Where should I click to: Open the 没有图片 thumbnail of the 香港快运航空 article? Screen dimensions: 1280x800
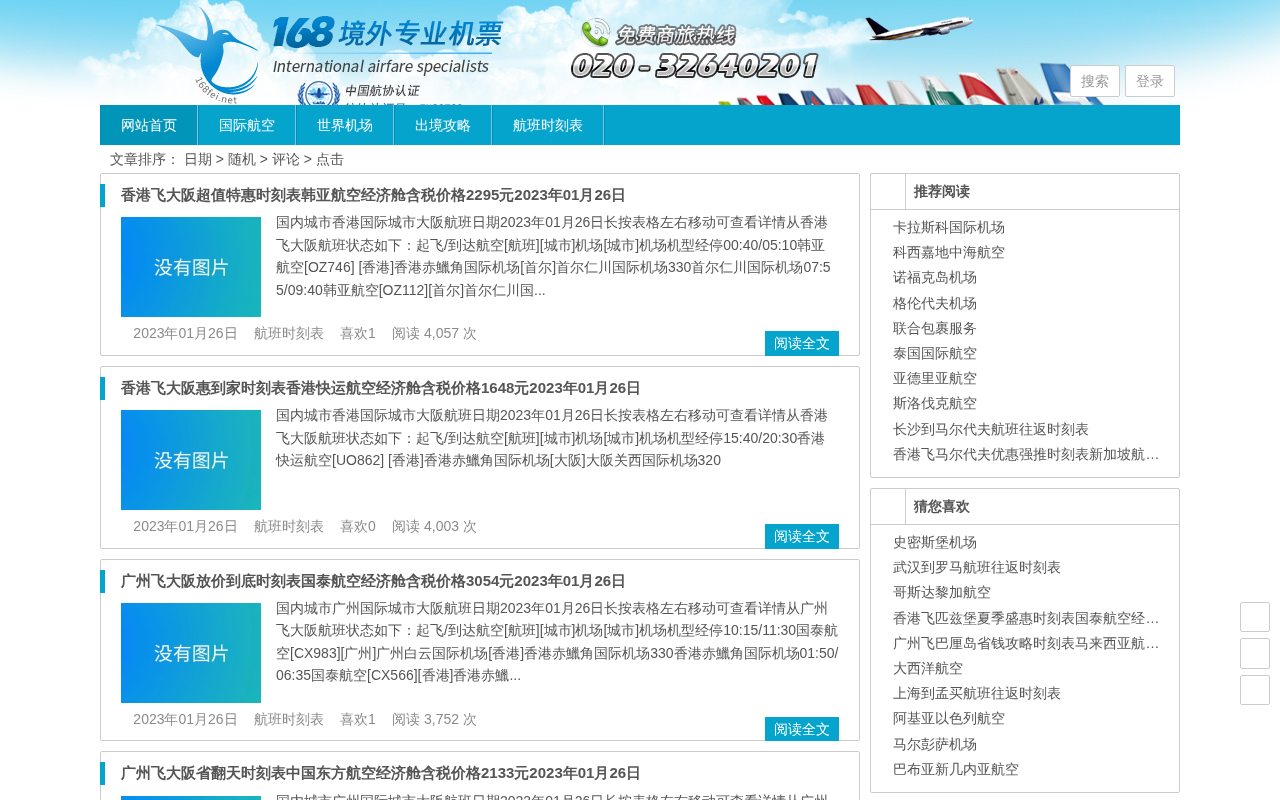pos(191,460)
